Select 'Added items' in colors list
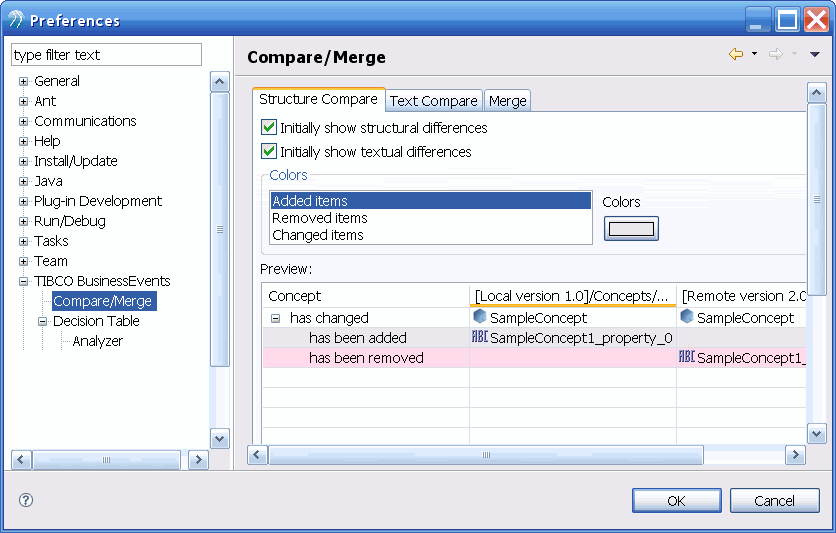This screenshot has height=533, width=836. click(x=431, y=201)
